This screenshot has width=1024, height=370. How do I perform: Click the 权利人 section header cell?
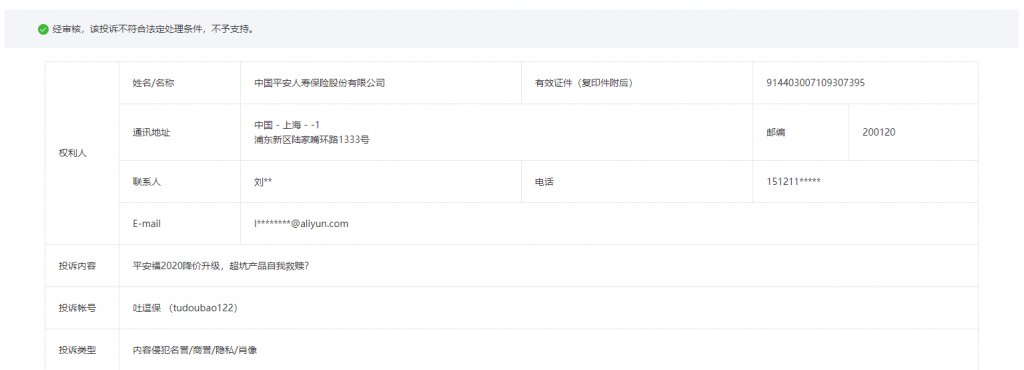82,153
